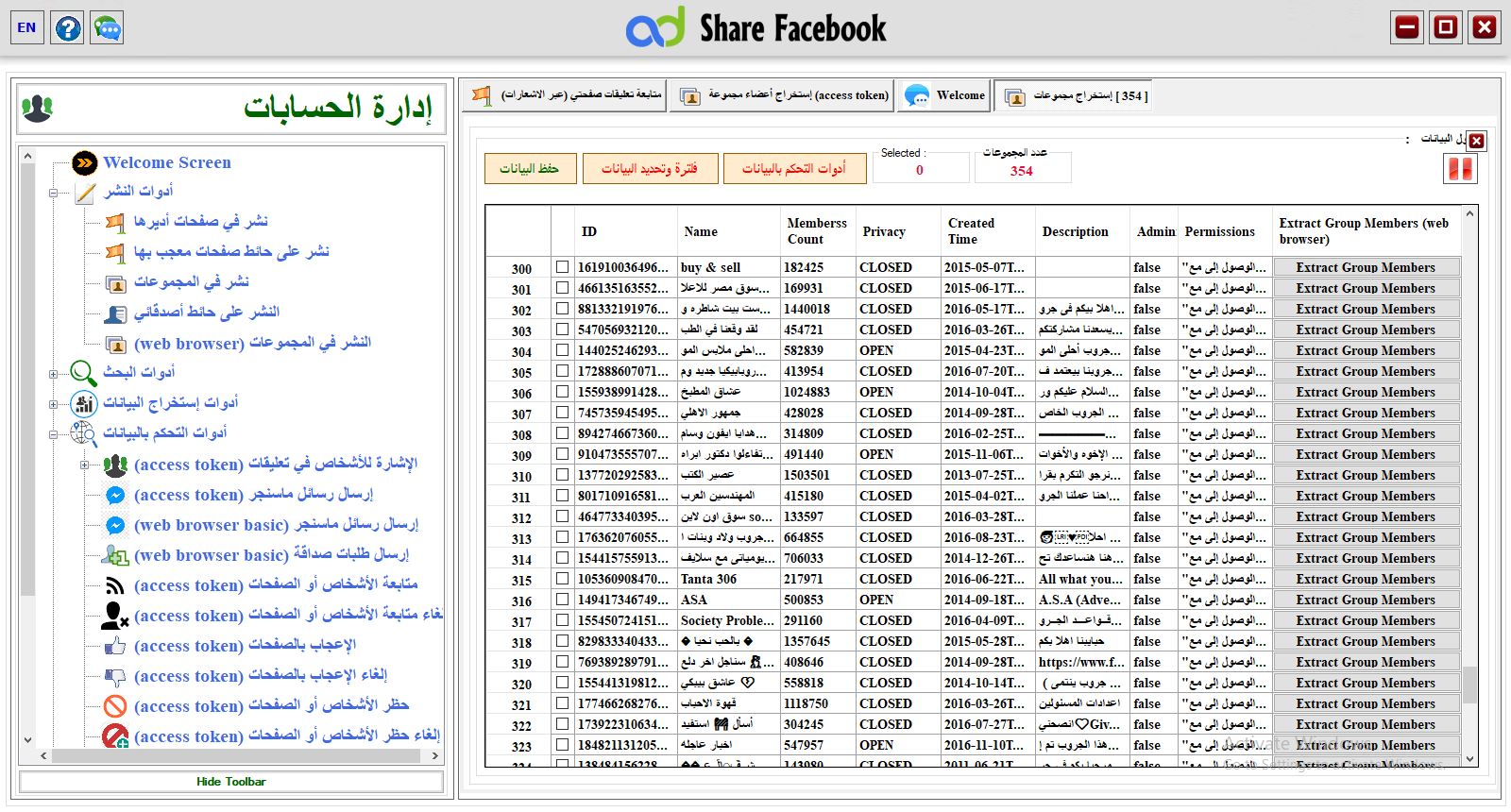Click the tree horizontal scroll right arrow
Screen dimensions: 1511x812
coord(434,756)
